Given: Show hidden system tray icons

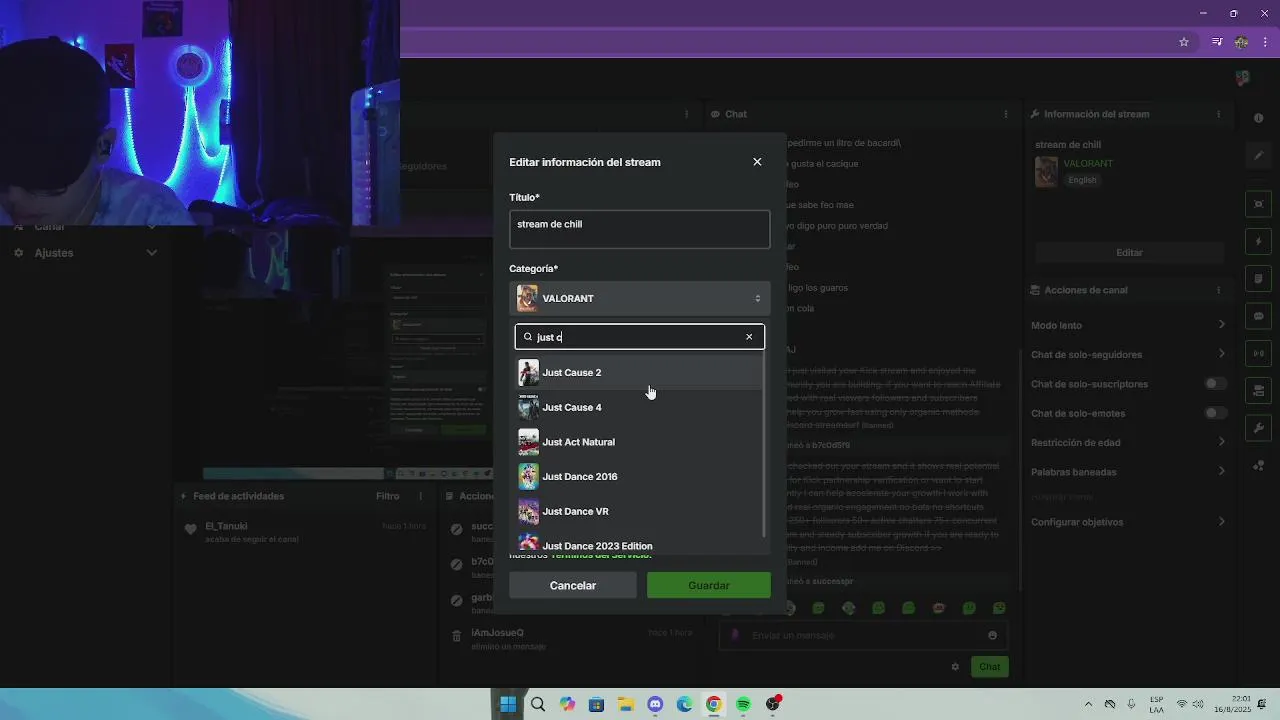Looking at the screenshot, I should pos(1088,704).
